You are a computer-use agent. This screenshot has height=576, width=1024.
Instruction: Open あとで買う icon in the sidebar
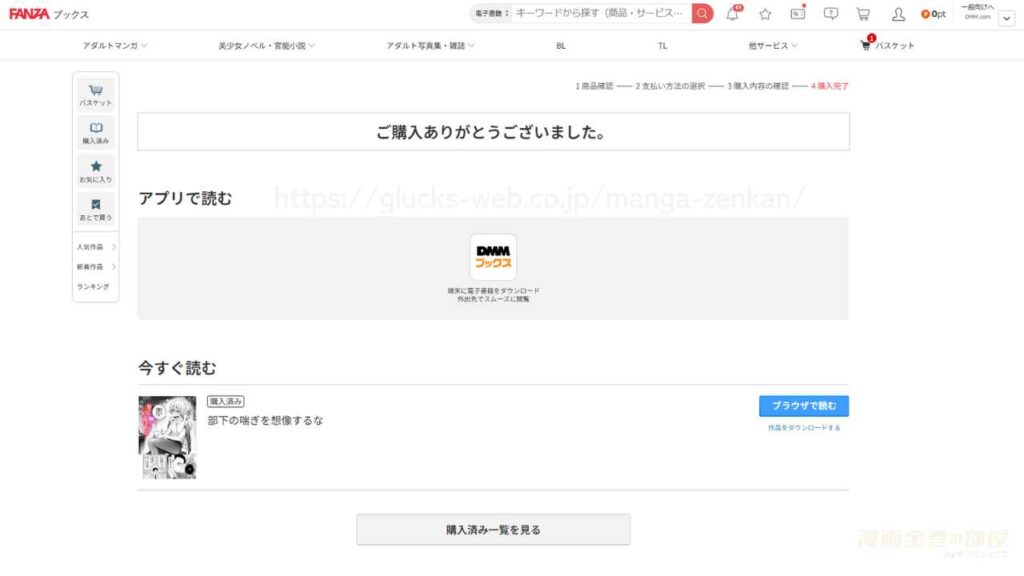95,207
